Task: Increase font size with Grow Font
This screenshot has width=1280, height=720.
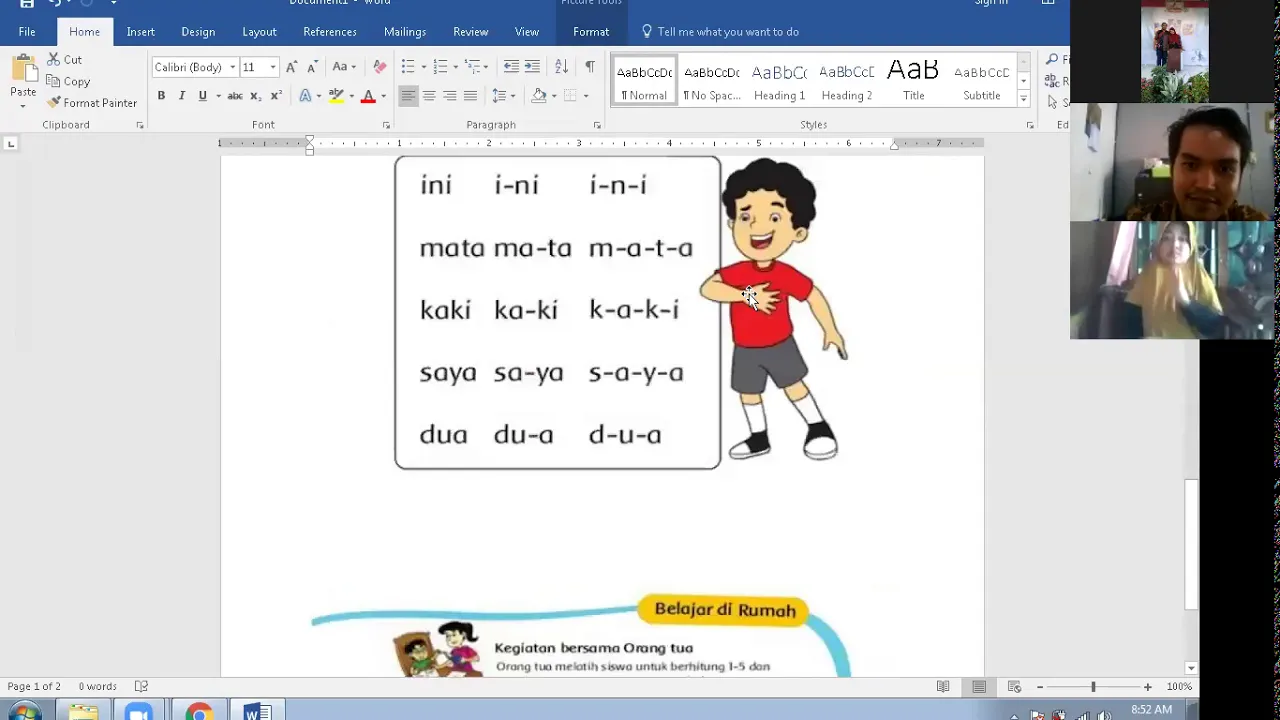Action: [x=291, y=67]
